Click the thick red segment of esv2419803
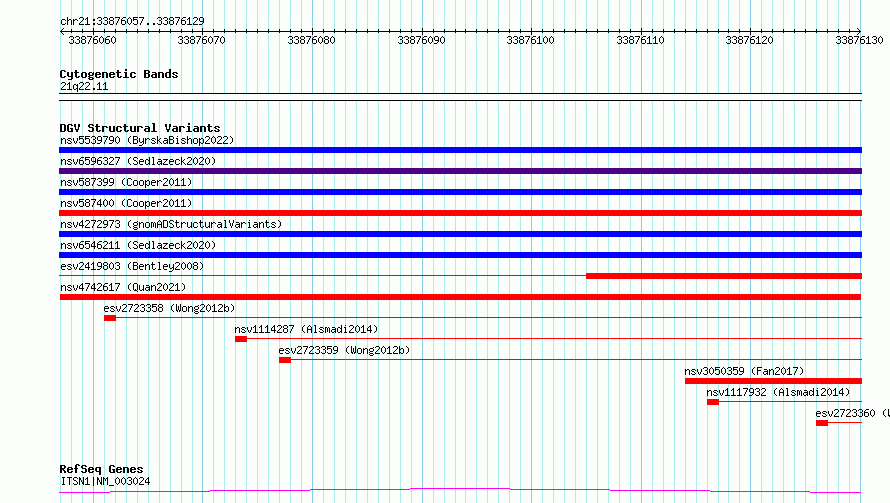This screenshot has height=503, width=890. [x=724, y=276]
